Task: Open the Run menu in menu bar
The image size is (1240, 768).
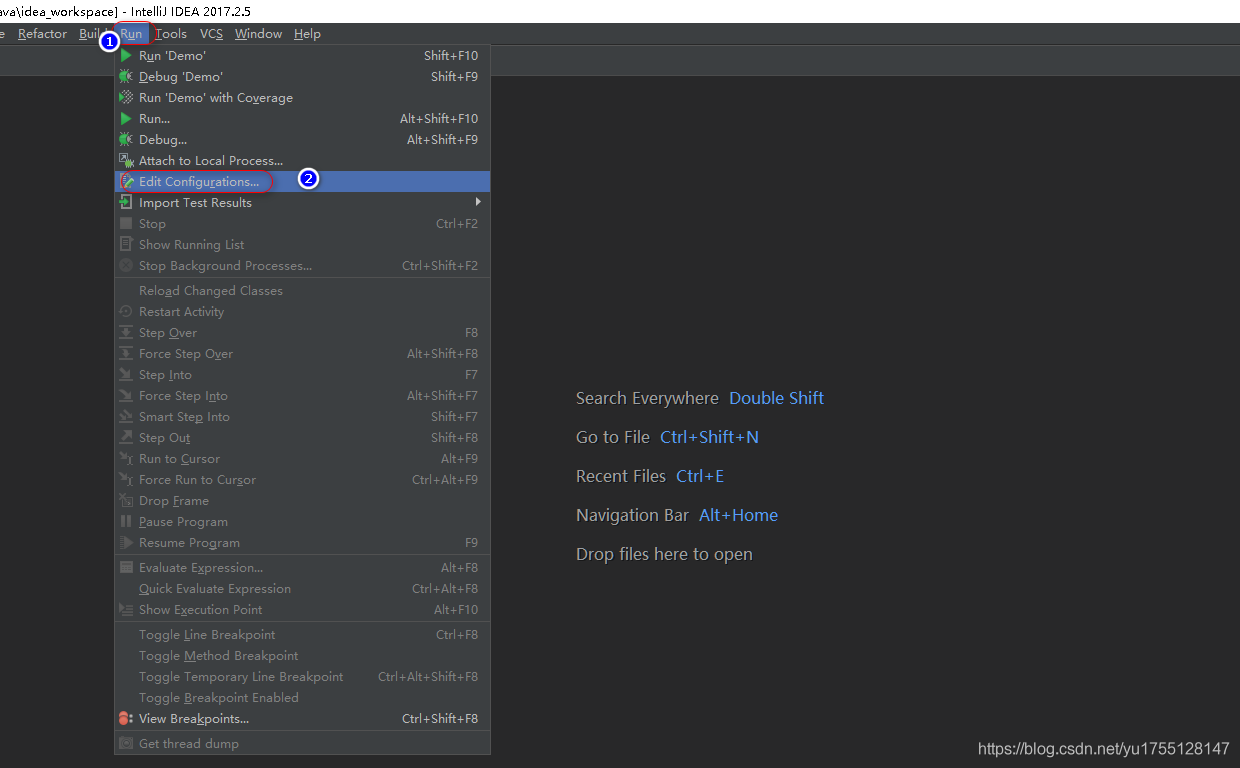Action: 132,34
